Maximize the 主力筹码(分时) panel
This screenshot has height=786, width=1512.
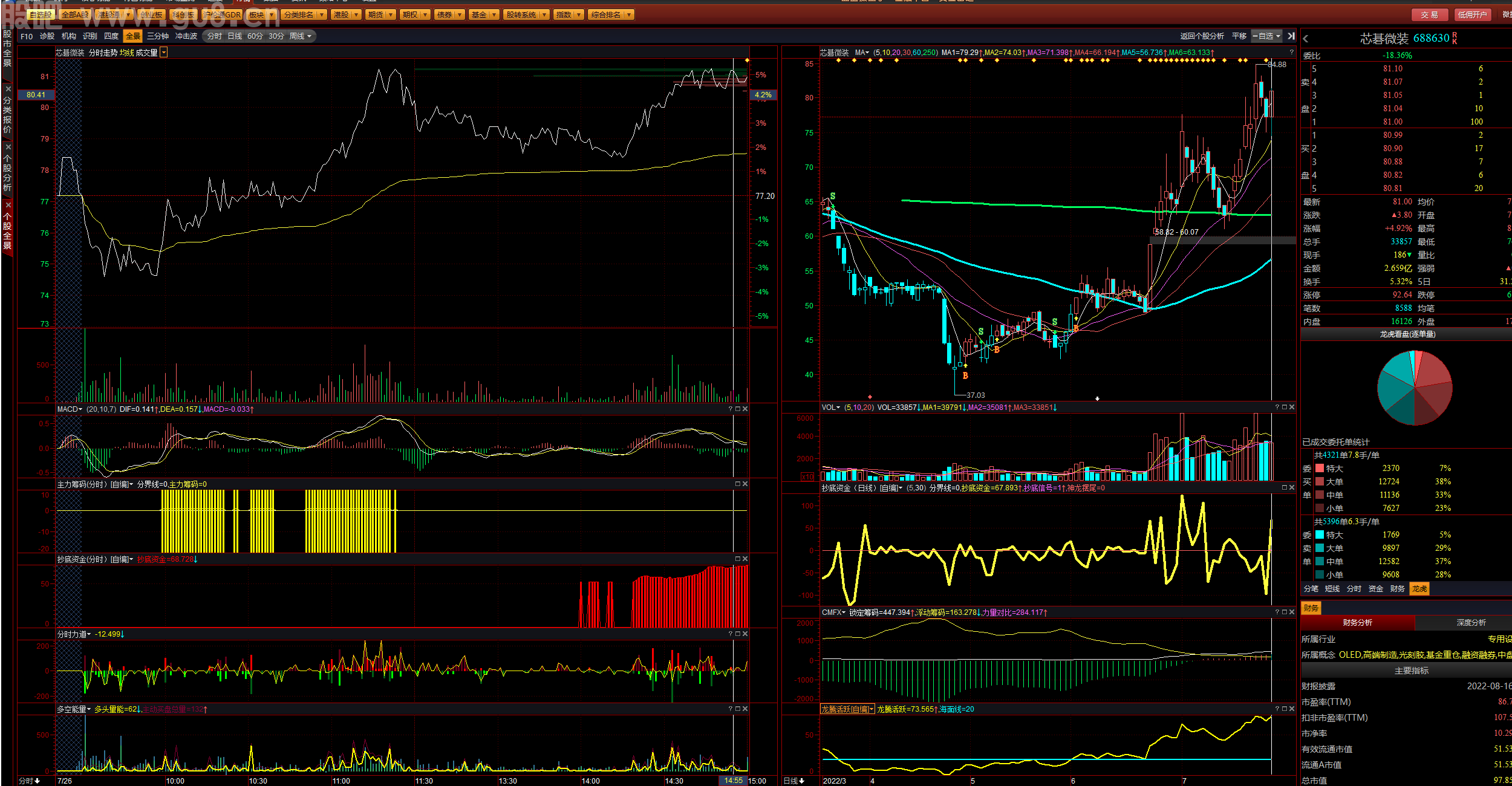pyautogui.click(x=738, y=484)
